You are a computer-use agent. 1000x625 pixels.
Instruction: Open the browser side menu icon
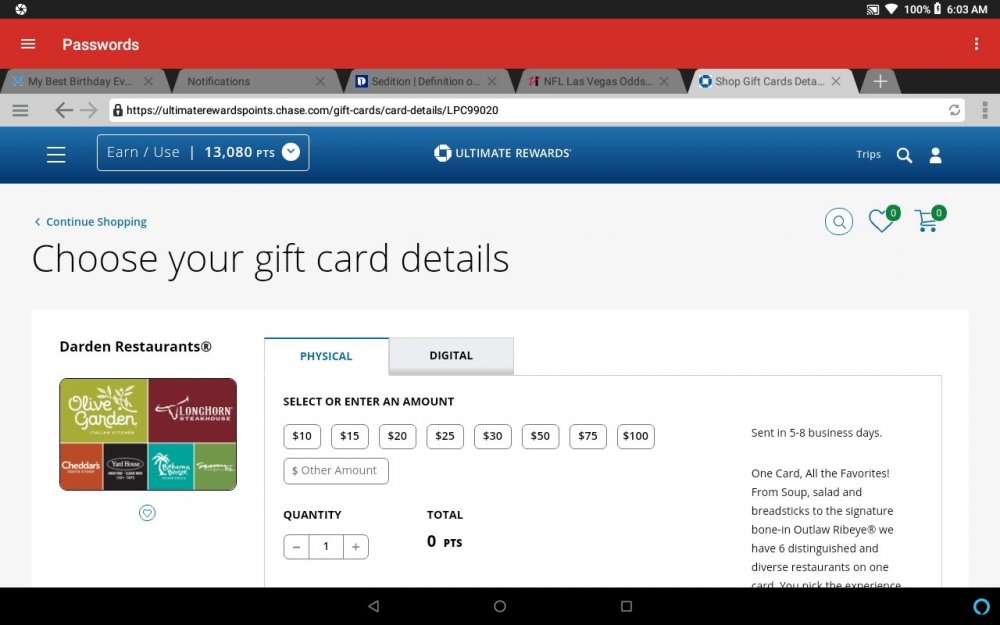point(20,110)
